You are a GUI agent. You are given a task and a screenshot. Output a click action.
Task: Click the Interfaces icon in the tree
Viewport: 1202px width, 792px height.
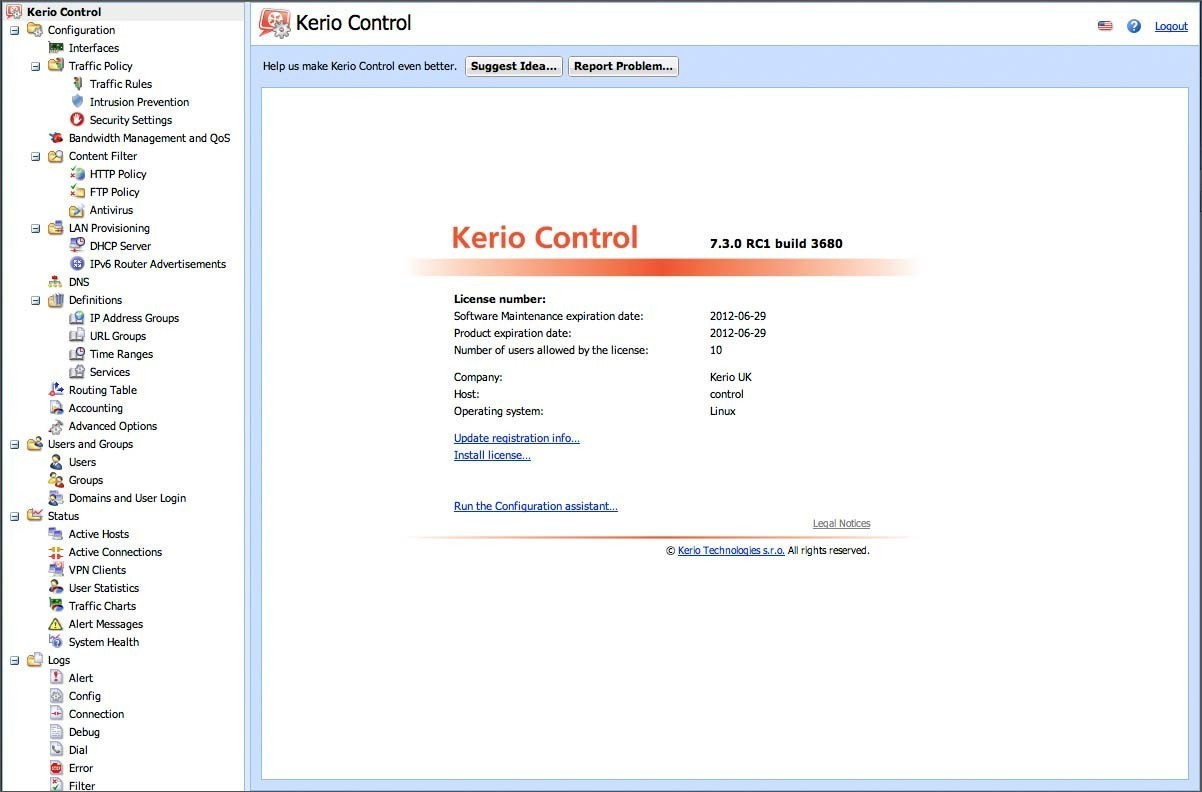pyautogui.click(x=56, y=48)
